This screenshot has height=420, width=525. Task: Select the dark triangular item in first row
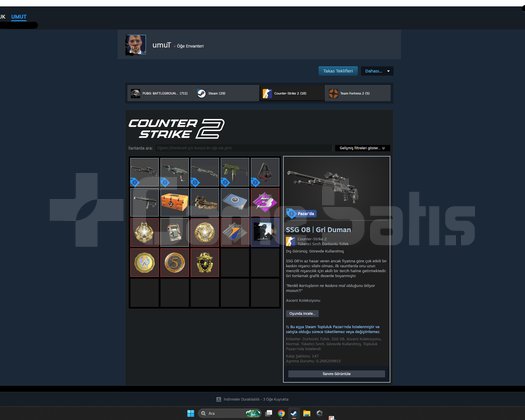click(x=265, y=172)
